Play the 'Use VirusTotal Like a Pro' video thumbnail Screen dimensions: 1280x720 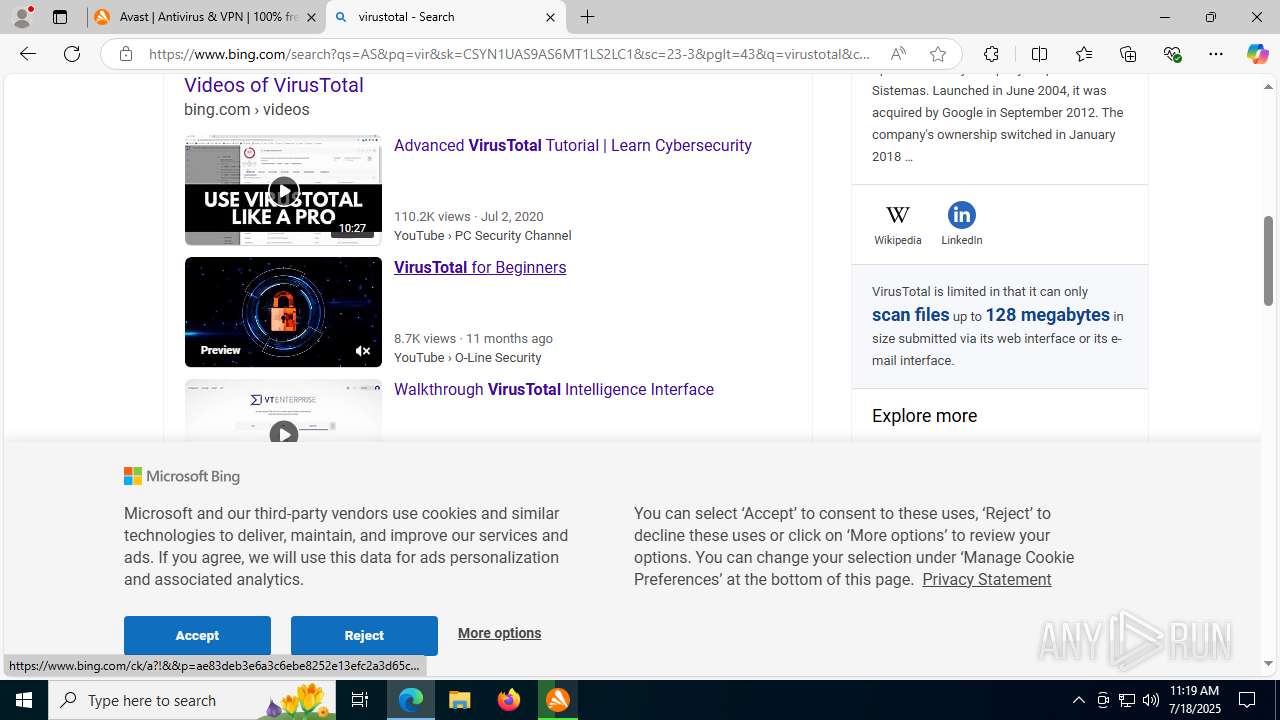tap(283, 190)
